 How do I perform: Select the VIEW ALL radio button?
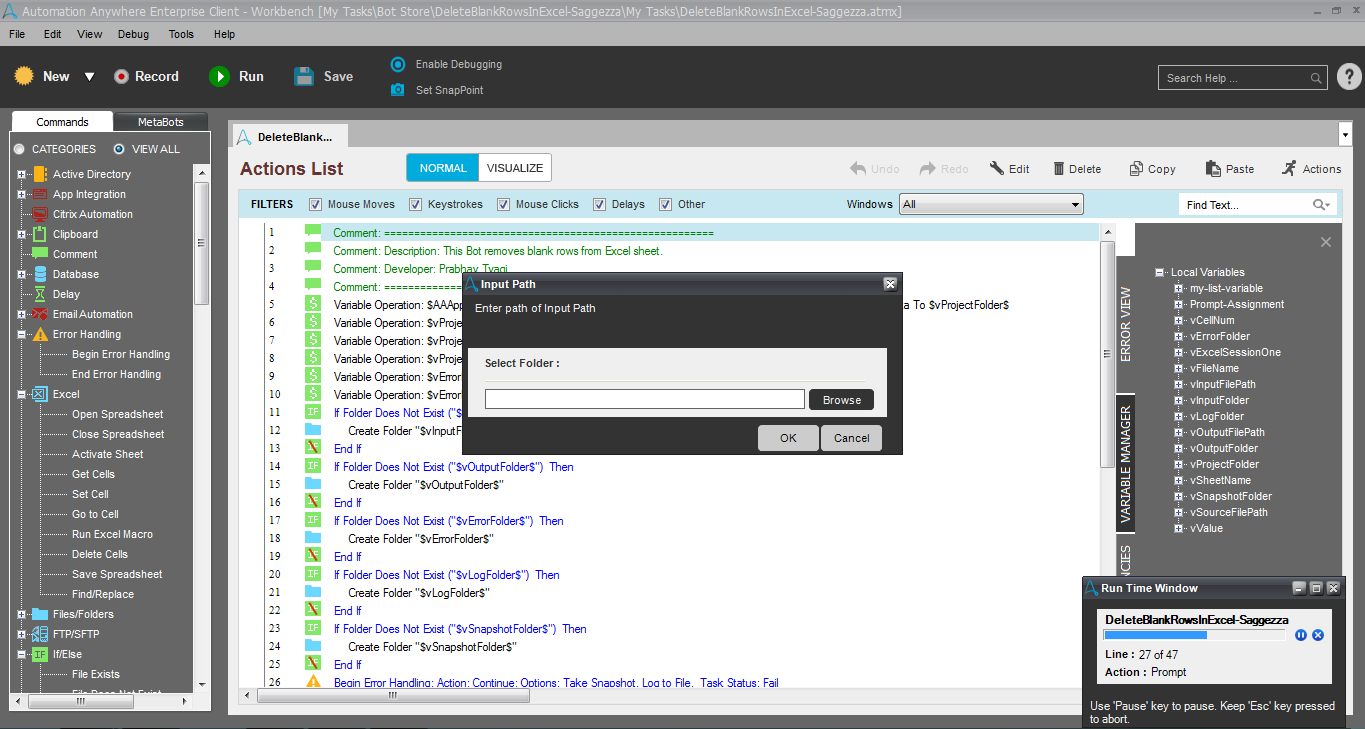tap(119, 149)
